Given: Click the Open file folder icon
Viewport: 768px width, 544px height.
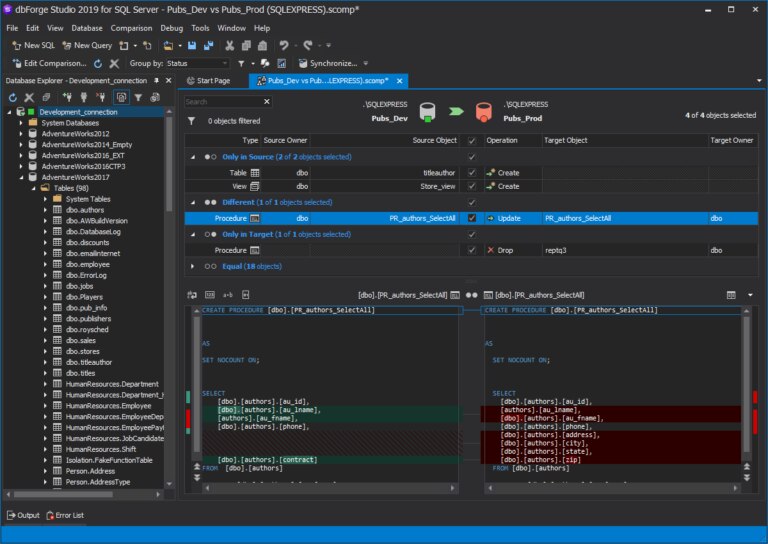Looking at the screenshot, I should 168,46.
